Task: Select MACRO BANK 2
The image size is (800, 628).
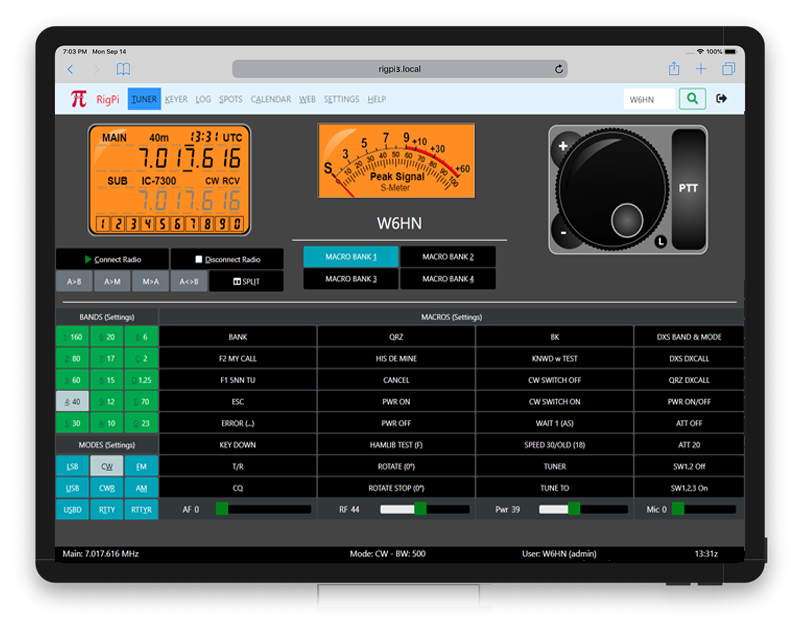Action: 448,257
